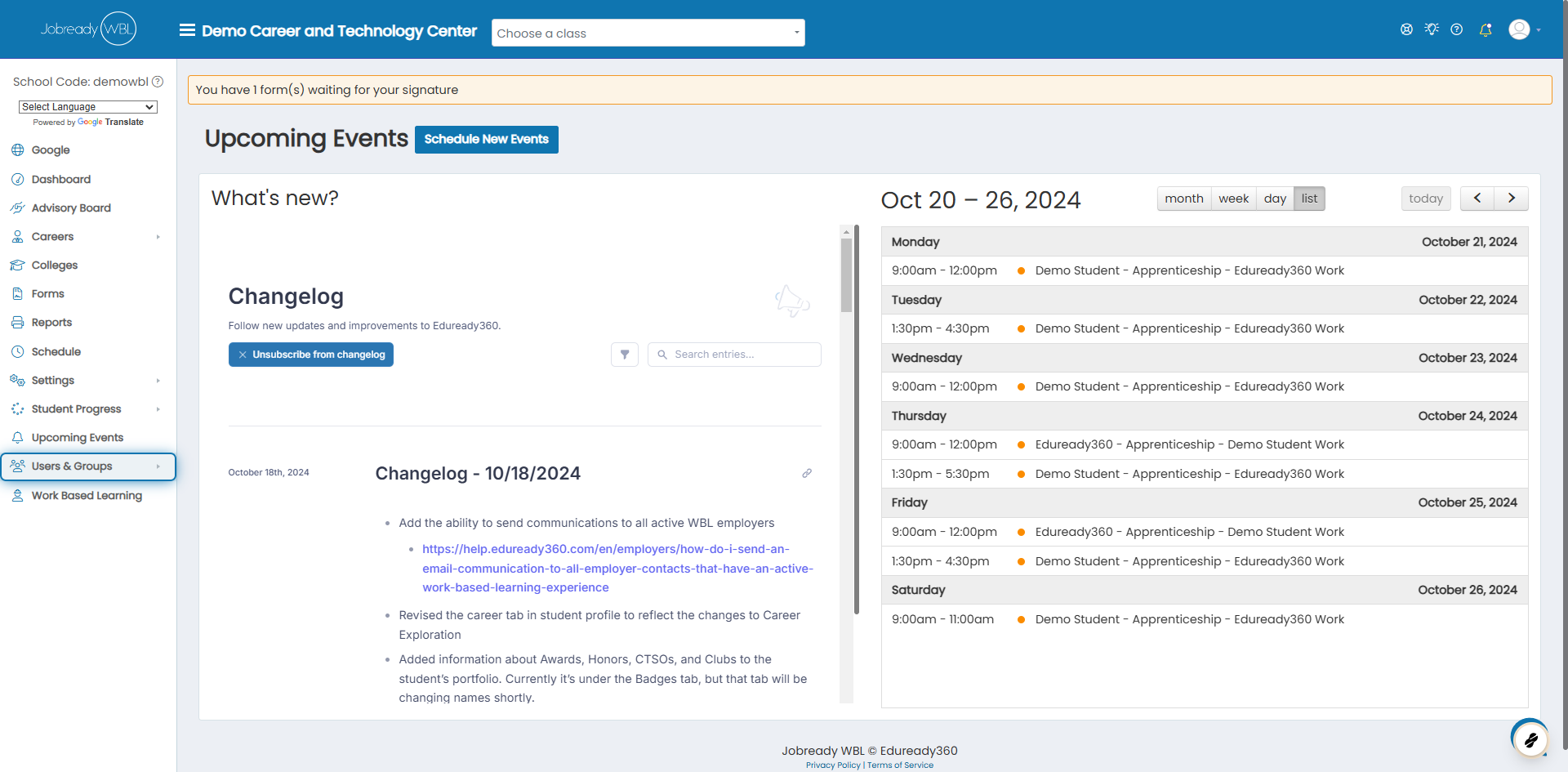The width and height of the screenshot is (1568, 772).
Task: Click the Terms of Service footer link
Action: pyautogui.click(x=900, y=765)
